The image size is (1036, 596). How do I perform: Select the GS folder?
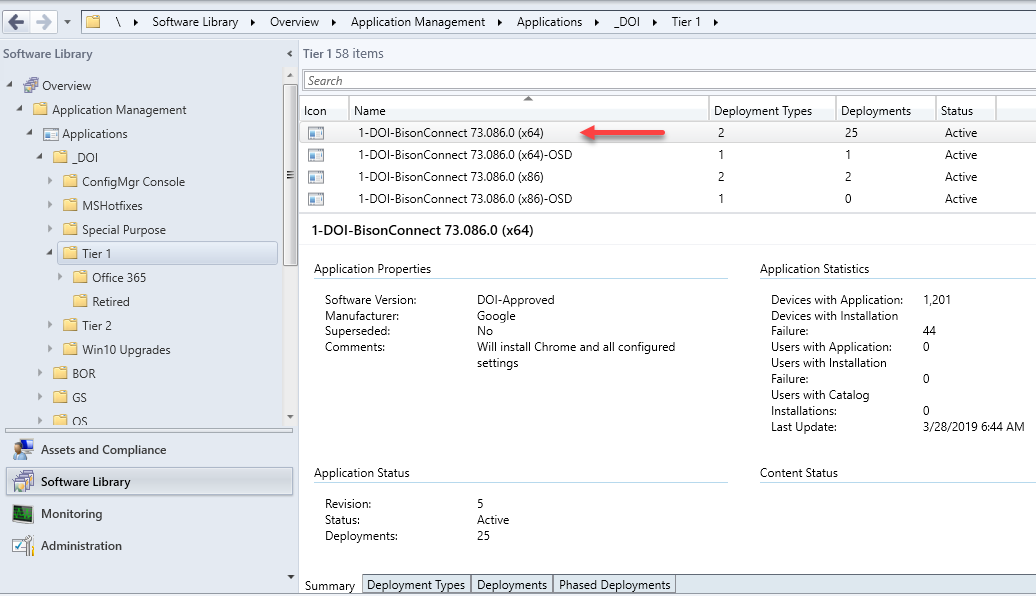[x=71, y=397]
